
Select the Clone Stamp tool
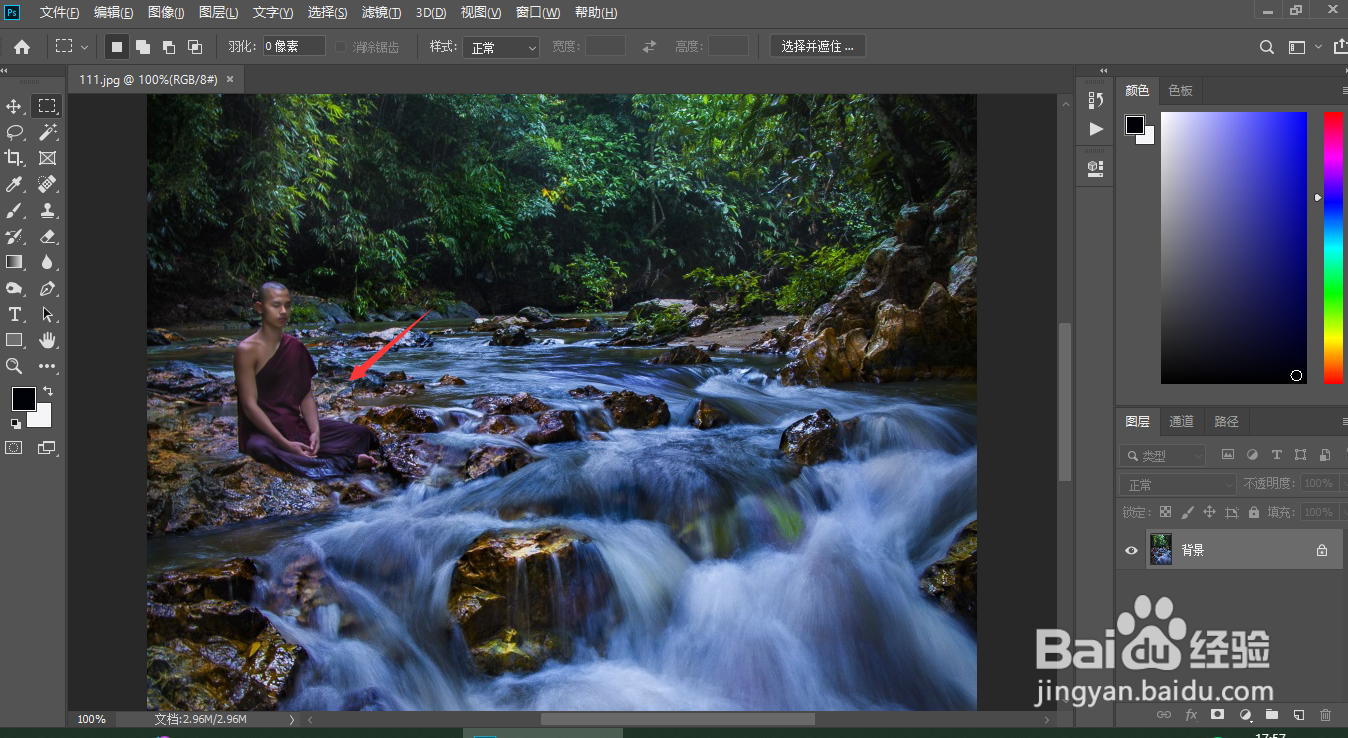47,210
